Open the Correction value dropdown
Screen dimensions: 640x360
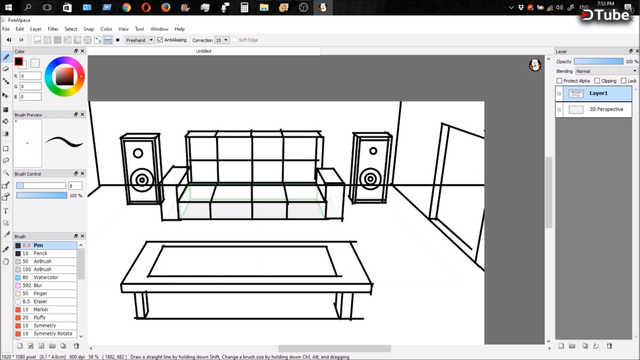[222, 40]
